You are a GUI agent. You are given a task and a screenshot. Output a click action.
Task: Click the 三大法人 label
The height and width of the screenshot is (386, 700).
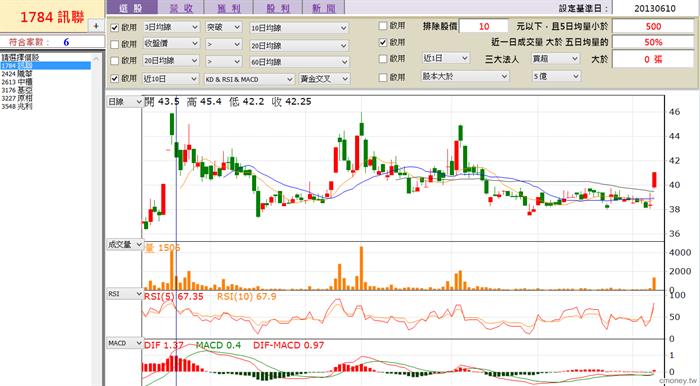click(x=502, y=59)
